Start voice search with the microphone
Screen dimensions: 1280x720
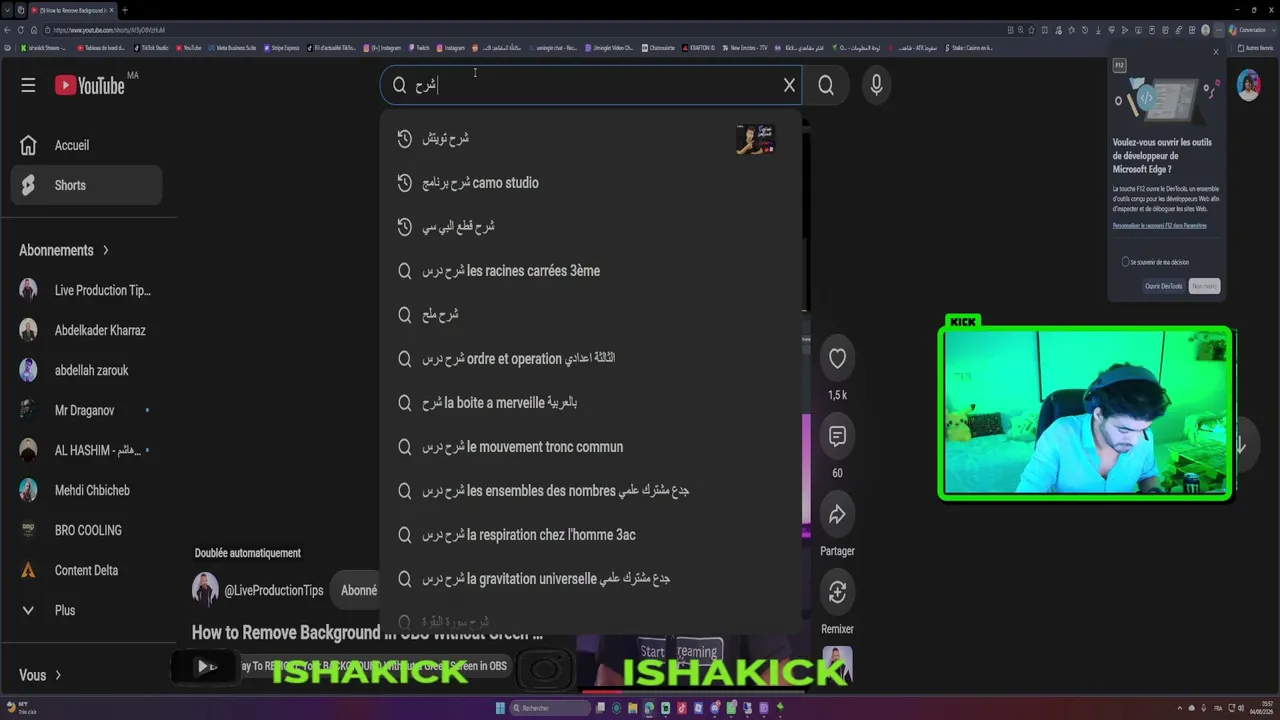click(x=876, y=85)
